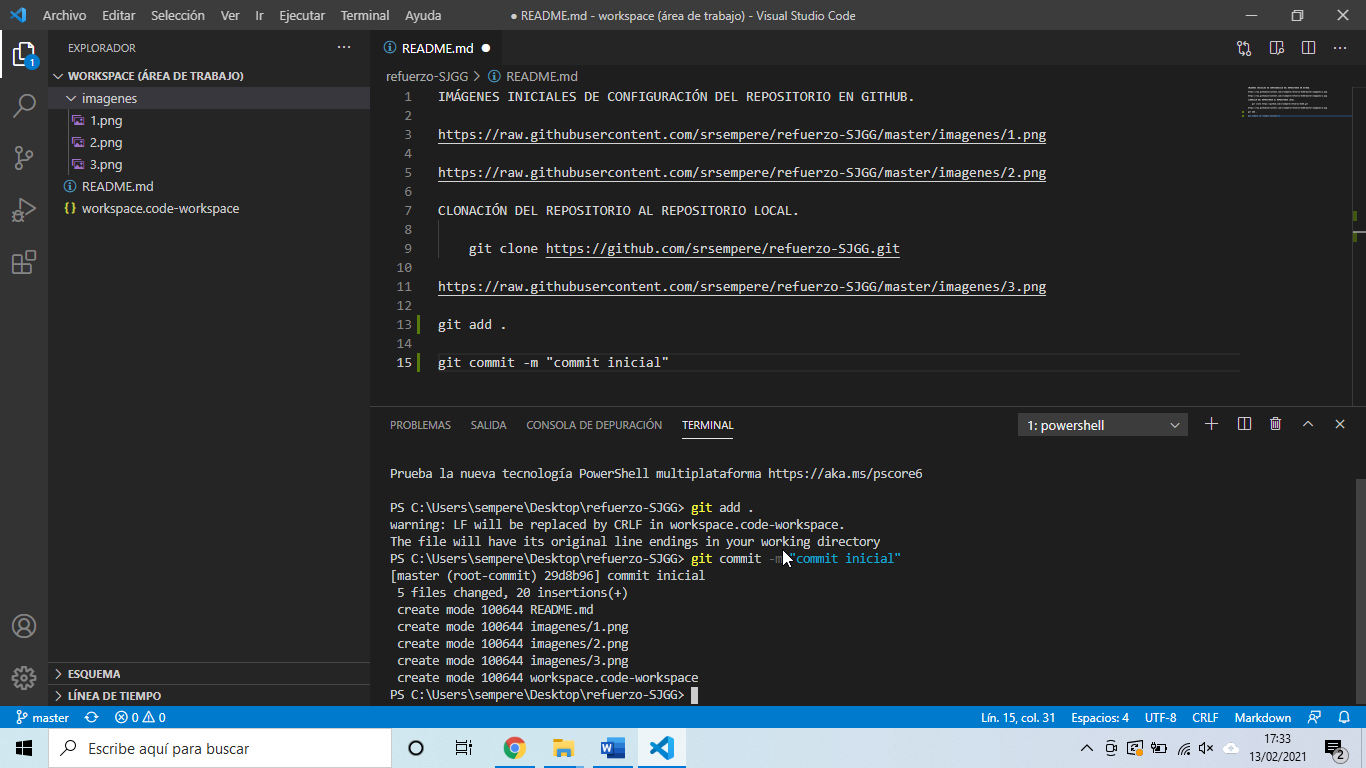Open the Source Control view
This screenshot has width=1366, height=768.
click(24, 157)
